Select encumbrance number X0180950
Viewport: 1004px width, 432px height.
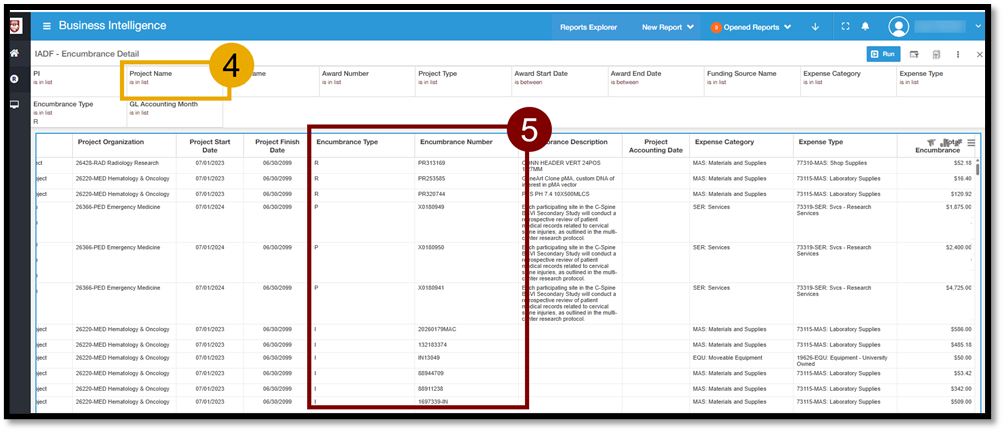coord(431,247)
